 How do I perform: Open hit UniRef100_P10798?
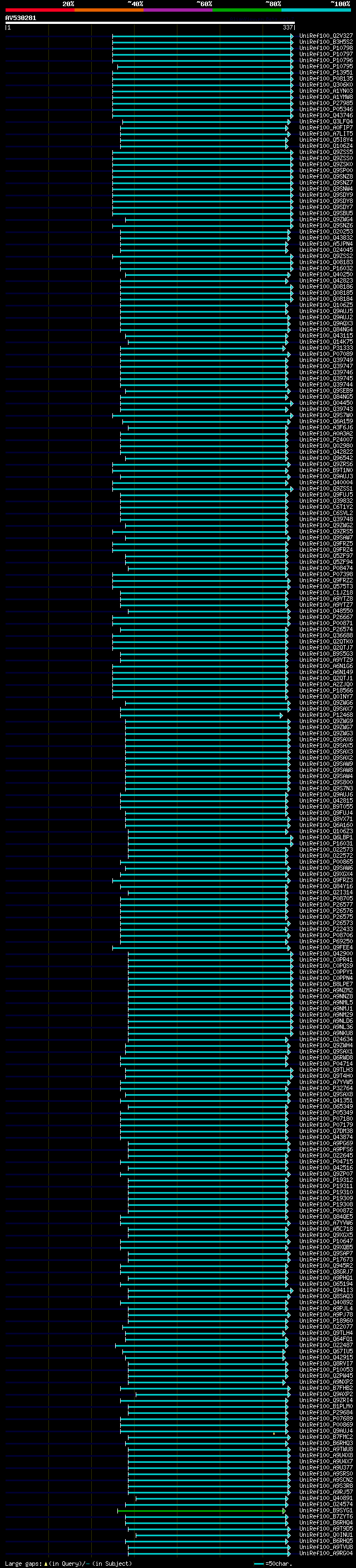pos(326,48)
